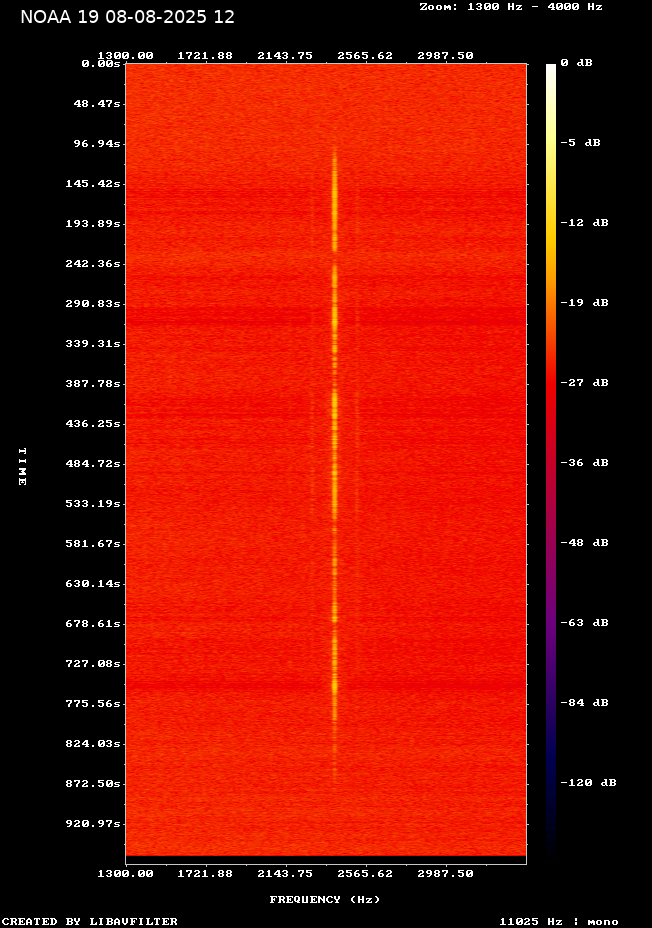
Task: Select the Zoom 1300 Hz - 4000 Hz label
Action: 510,6
